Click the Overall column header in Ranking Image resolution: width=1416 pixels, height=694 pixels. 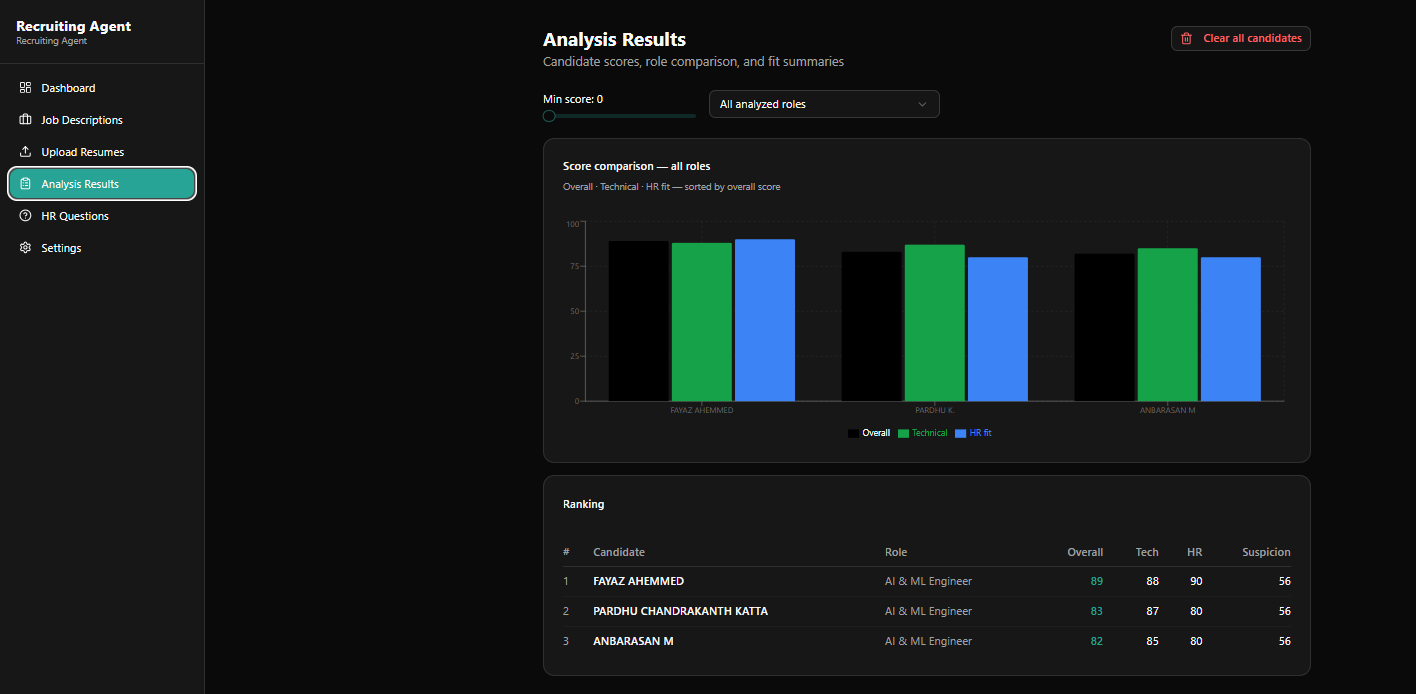coord(1085,552)
